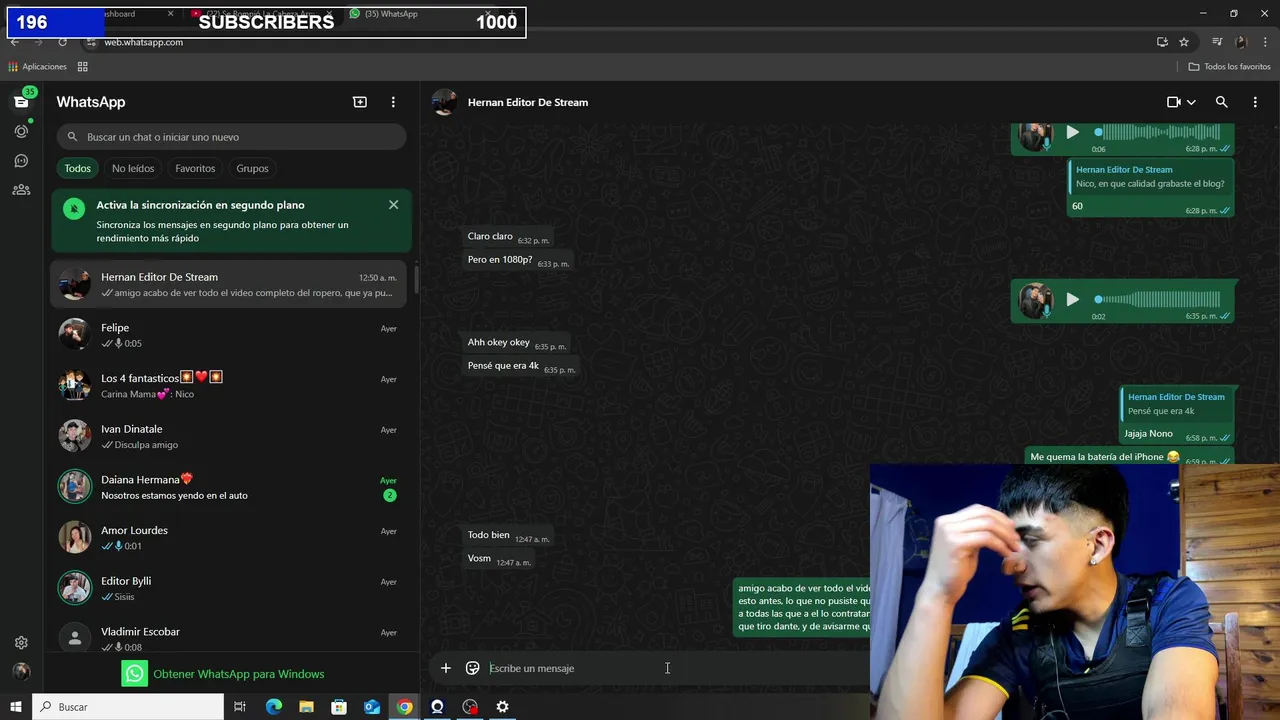Open Microsoft Store from taskbar
Screen dimensions: 1280x720
pyautogui.click(x=339, y=707)
